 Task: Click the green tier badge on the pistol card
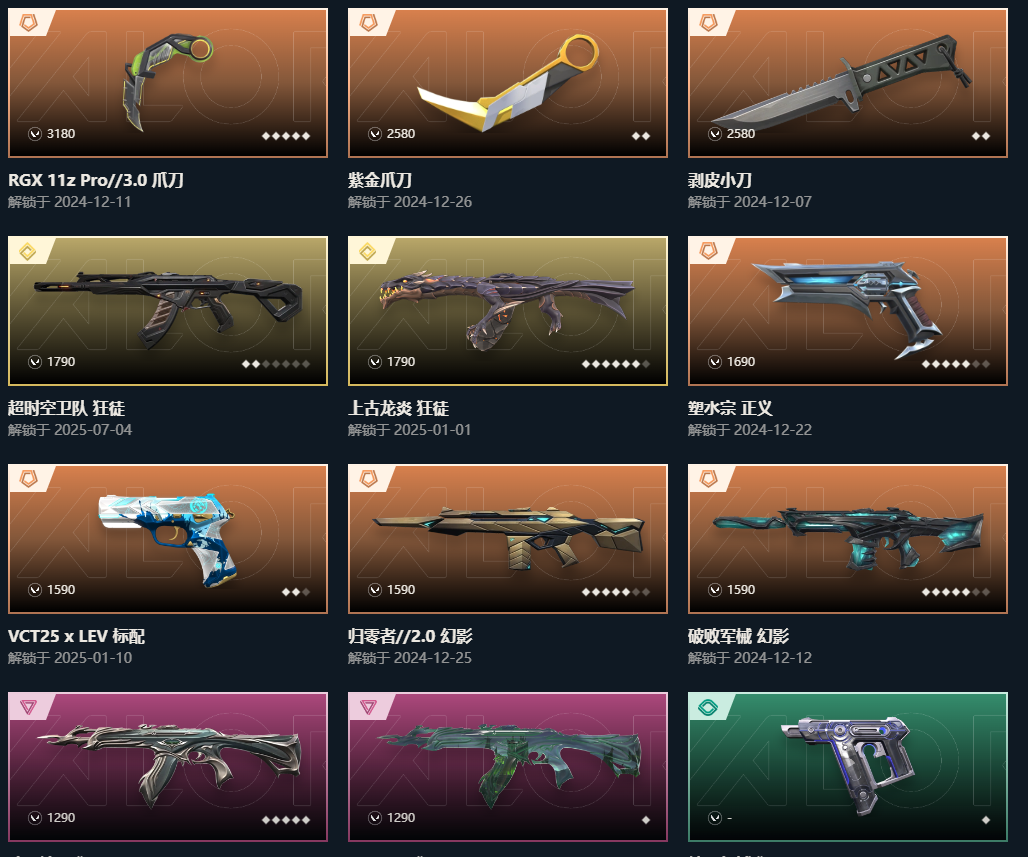(708, 707)
